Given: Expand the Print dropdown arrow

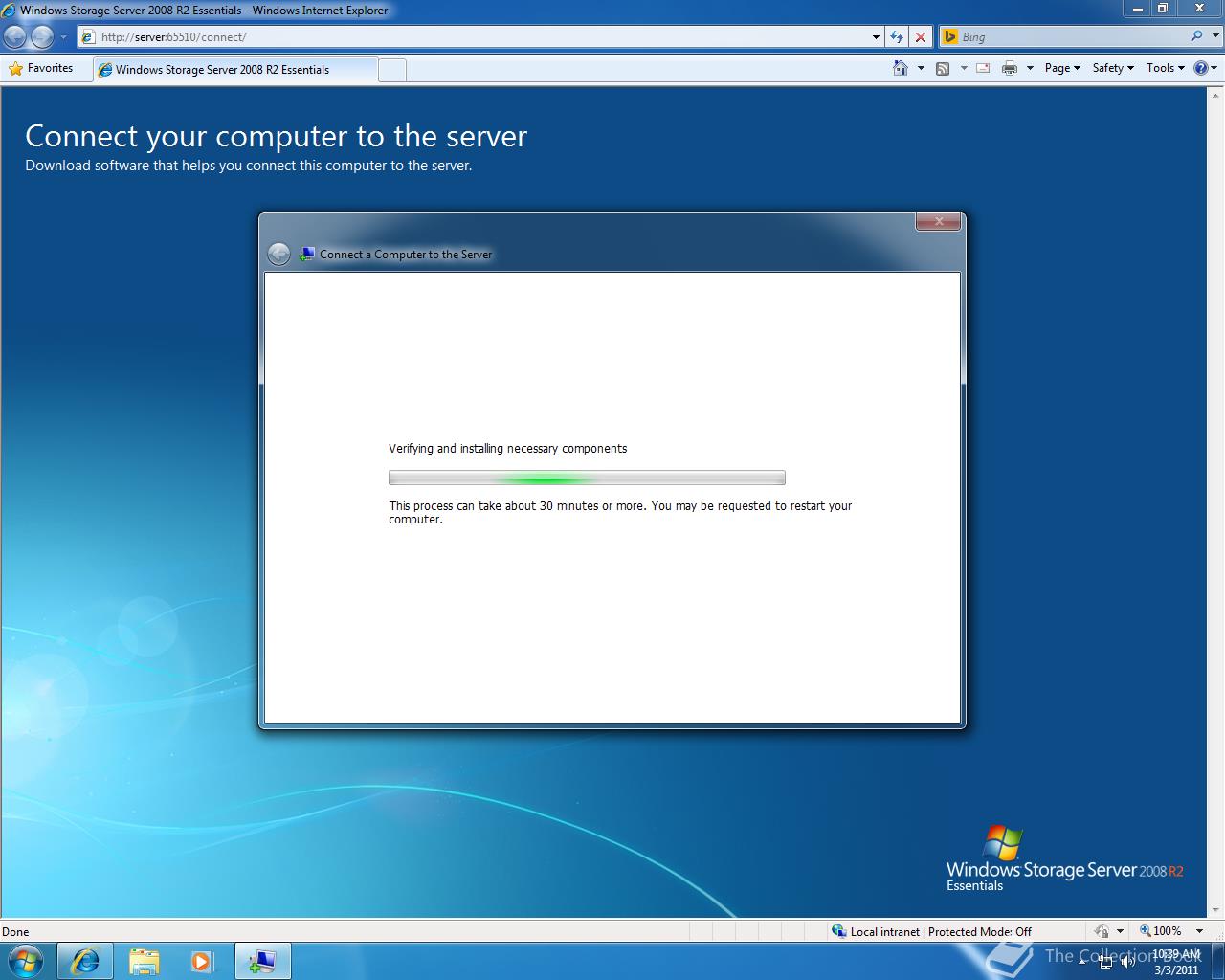Looking at the screenshot, I should (x=1030, y=68).
